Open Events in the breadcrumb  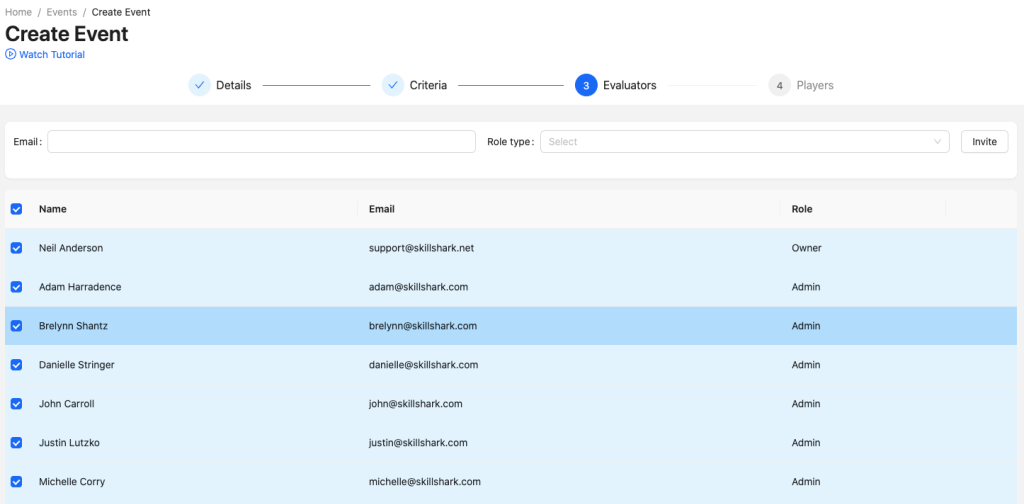click(61, 12)
